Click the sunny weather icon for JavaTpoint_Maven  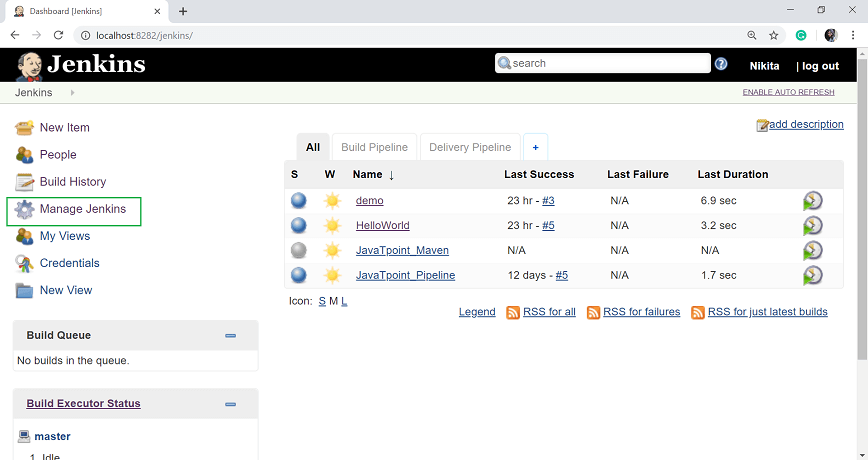pyautogui.click(x=332, y=250)
